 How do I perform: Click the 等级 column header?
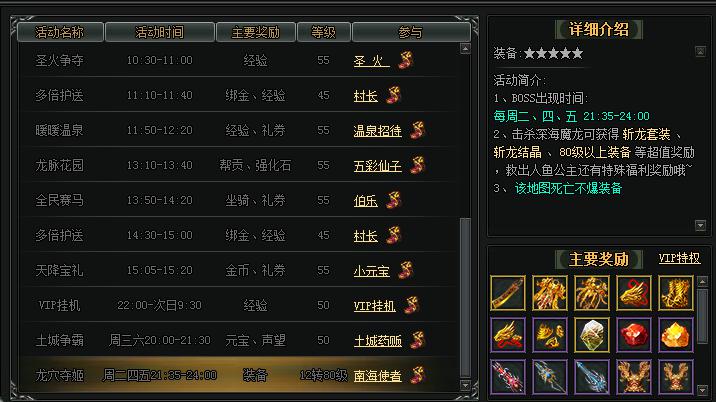pyautogui.click(x=324, y=32)
